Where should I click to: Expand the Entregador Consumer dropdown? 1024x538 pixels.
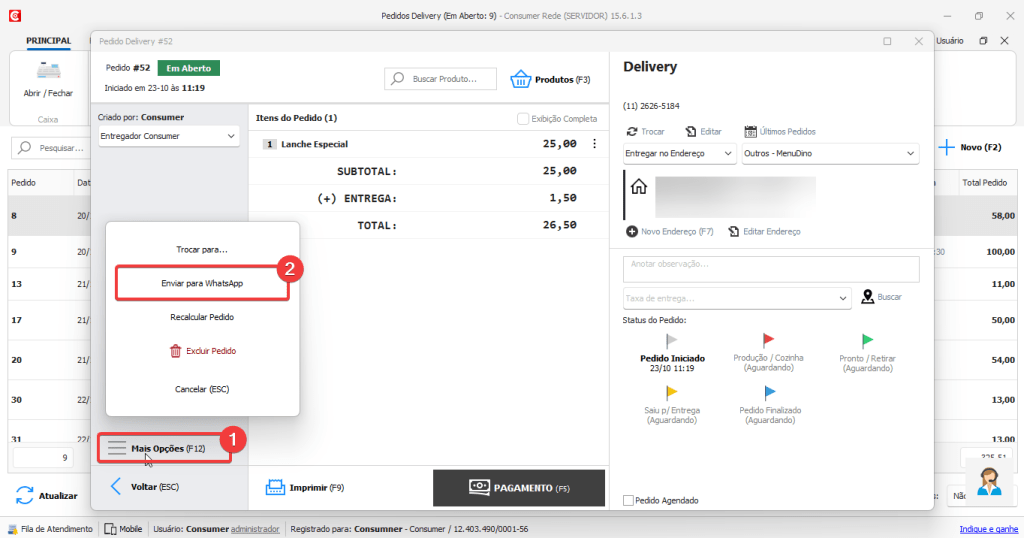click(231, 136)
